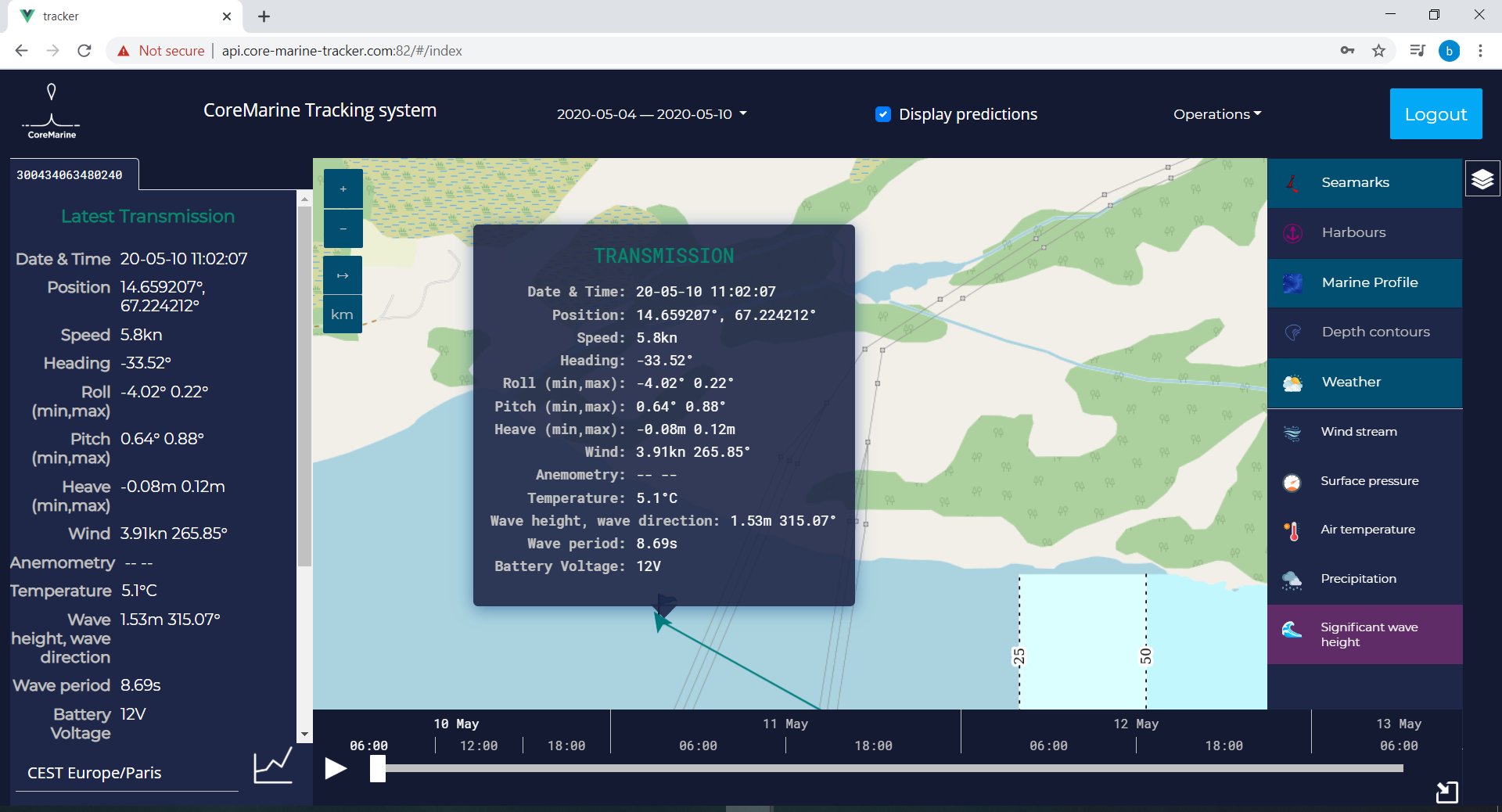Click the Surface pressure icon
The image size is (1502, 812).
pos(1292,481)
